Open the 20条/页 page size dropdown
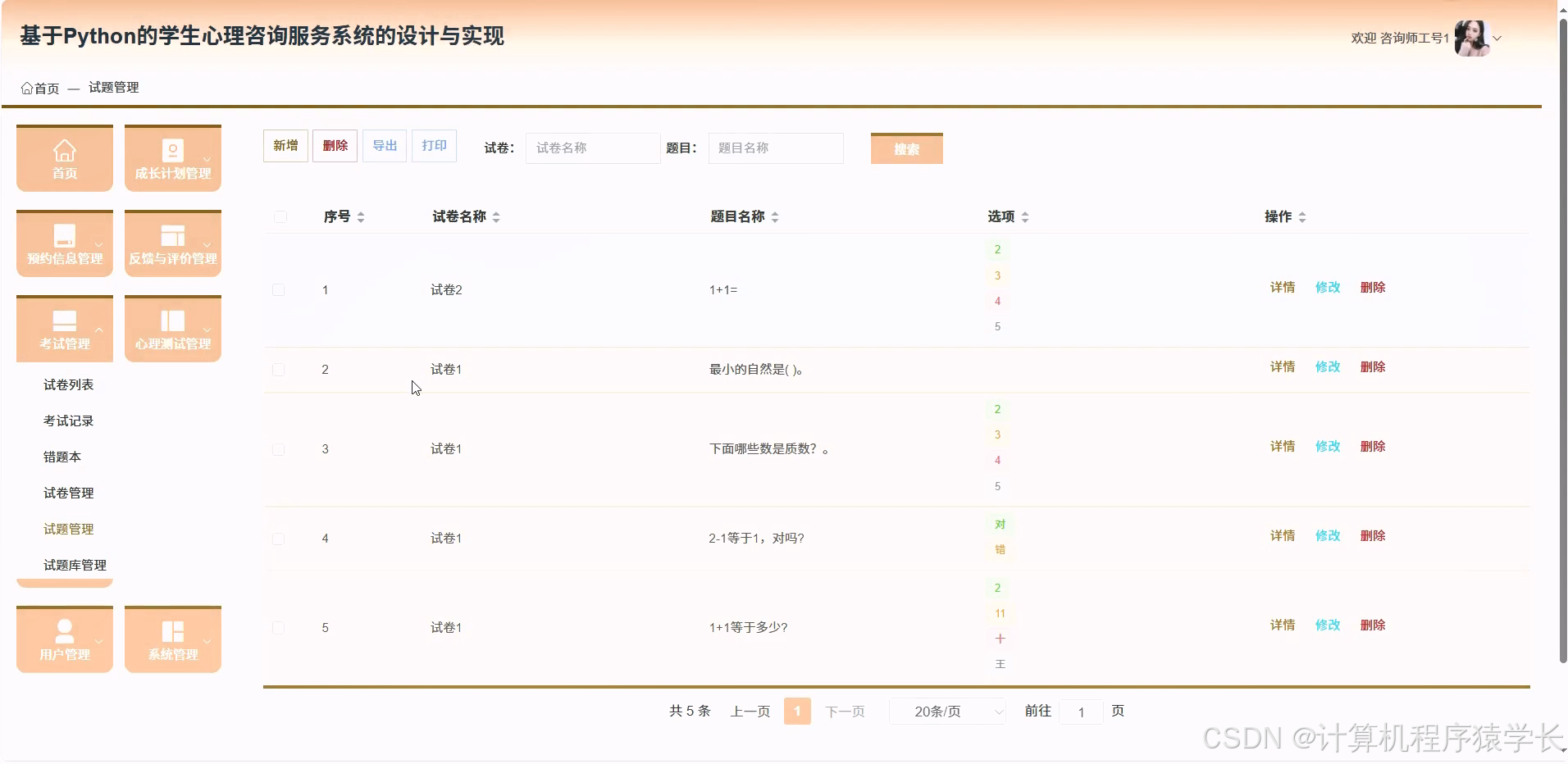 coord(948,711)
